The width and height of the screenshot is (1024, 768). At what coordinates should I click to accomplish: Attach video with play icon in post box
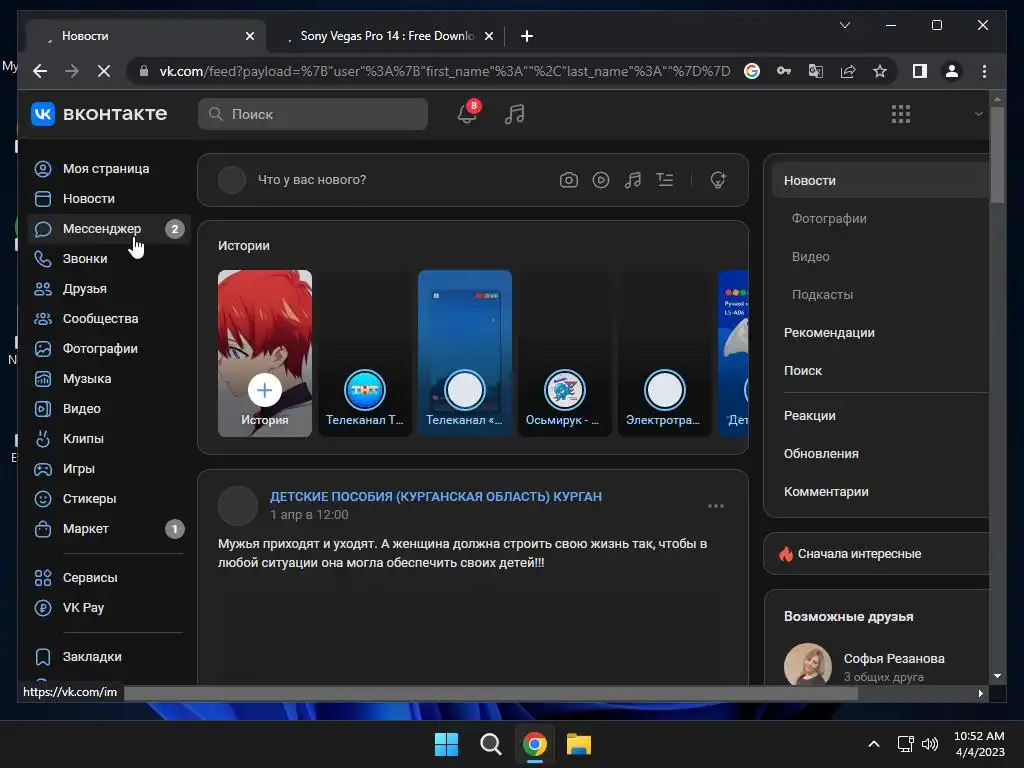coord(601,180)
